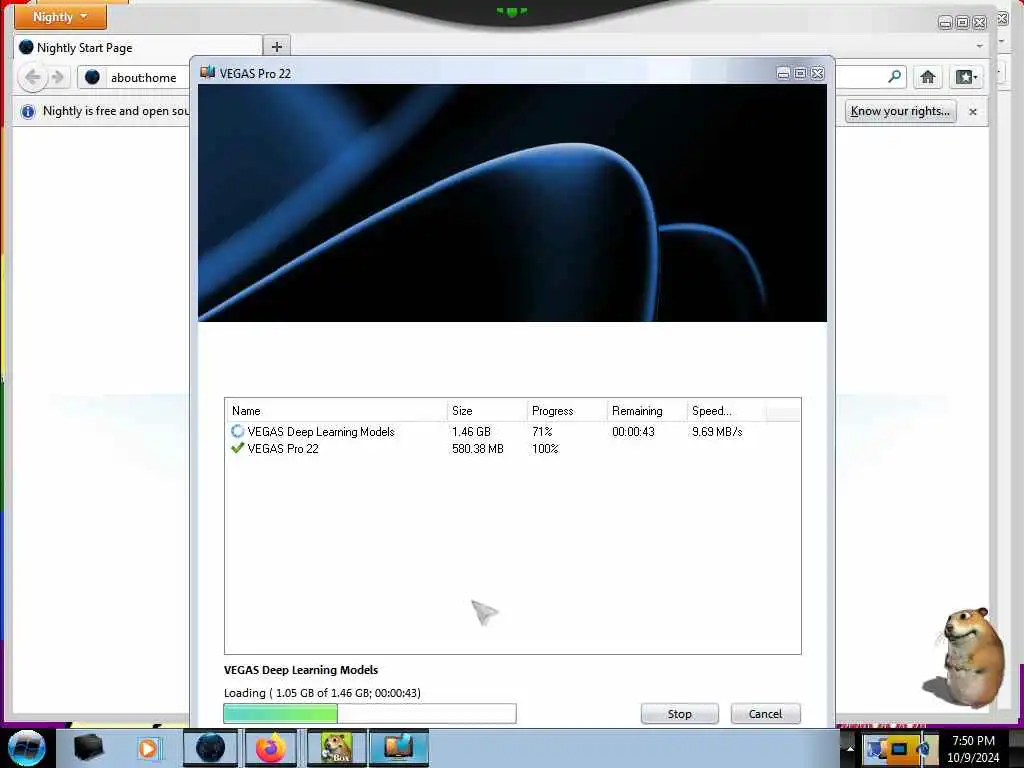The image size is (1024, 768).
Task: Open the black box taskbar icon
Action: [x=88, y=748]
